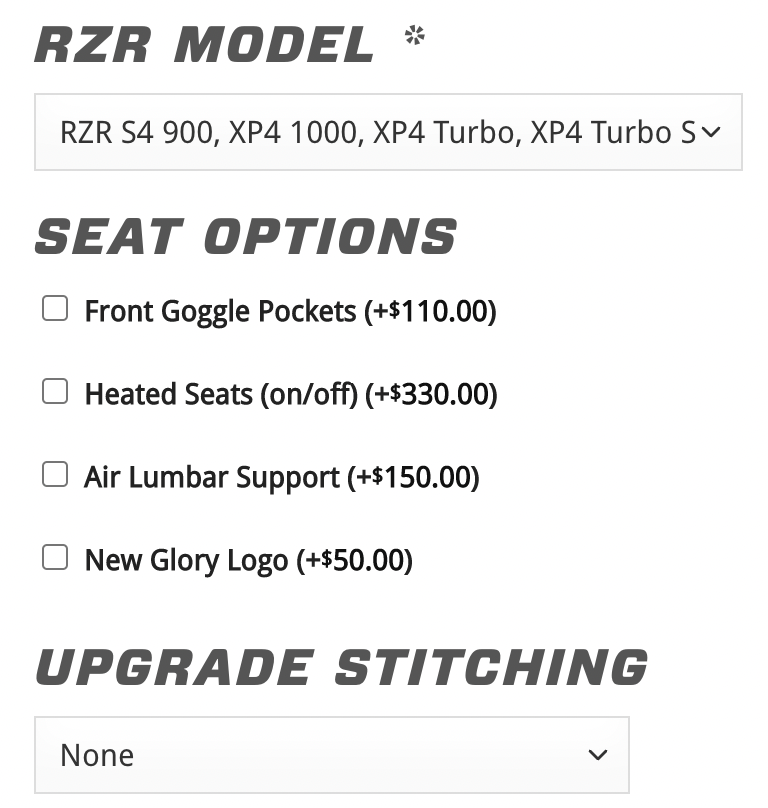Click the UPGRADE STITCHING heading
The height and width of the screenshot is (808, 768).
coord(341,668)
